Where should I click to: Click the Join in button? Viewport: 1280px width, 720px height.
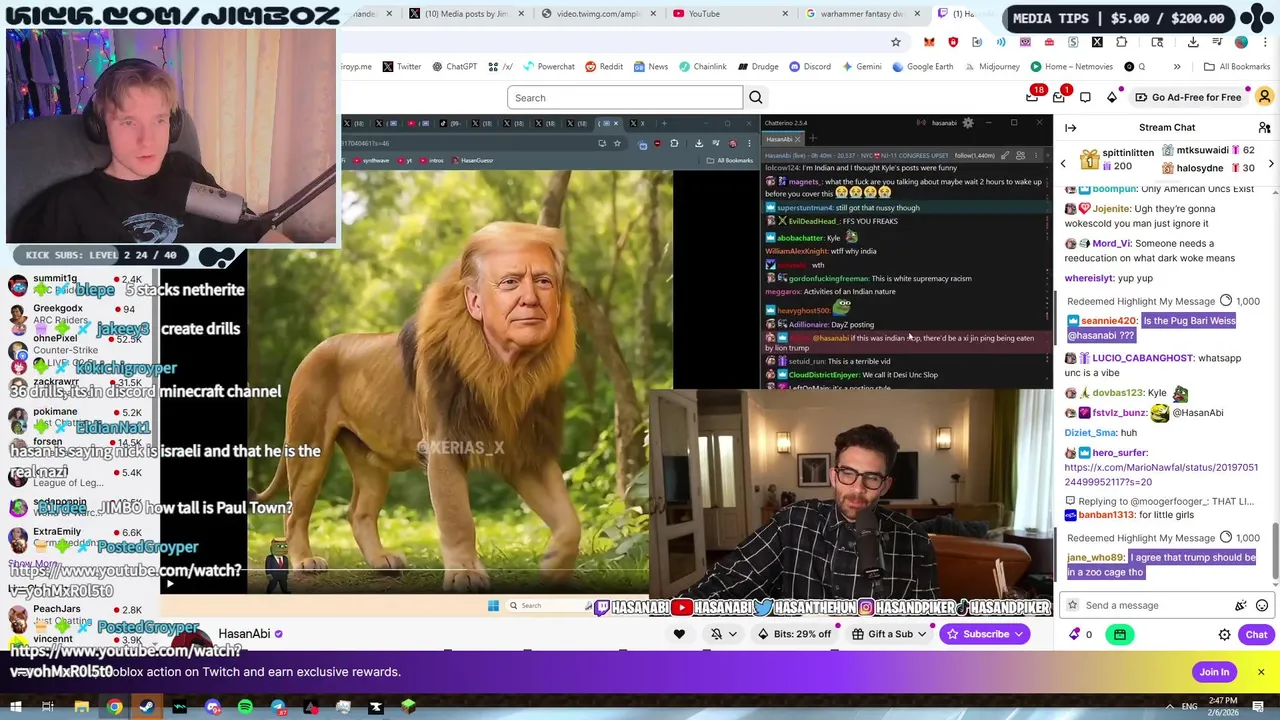click(1214, 672)
